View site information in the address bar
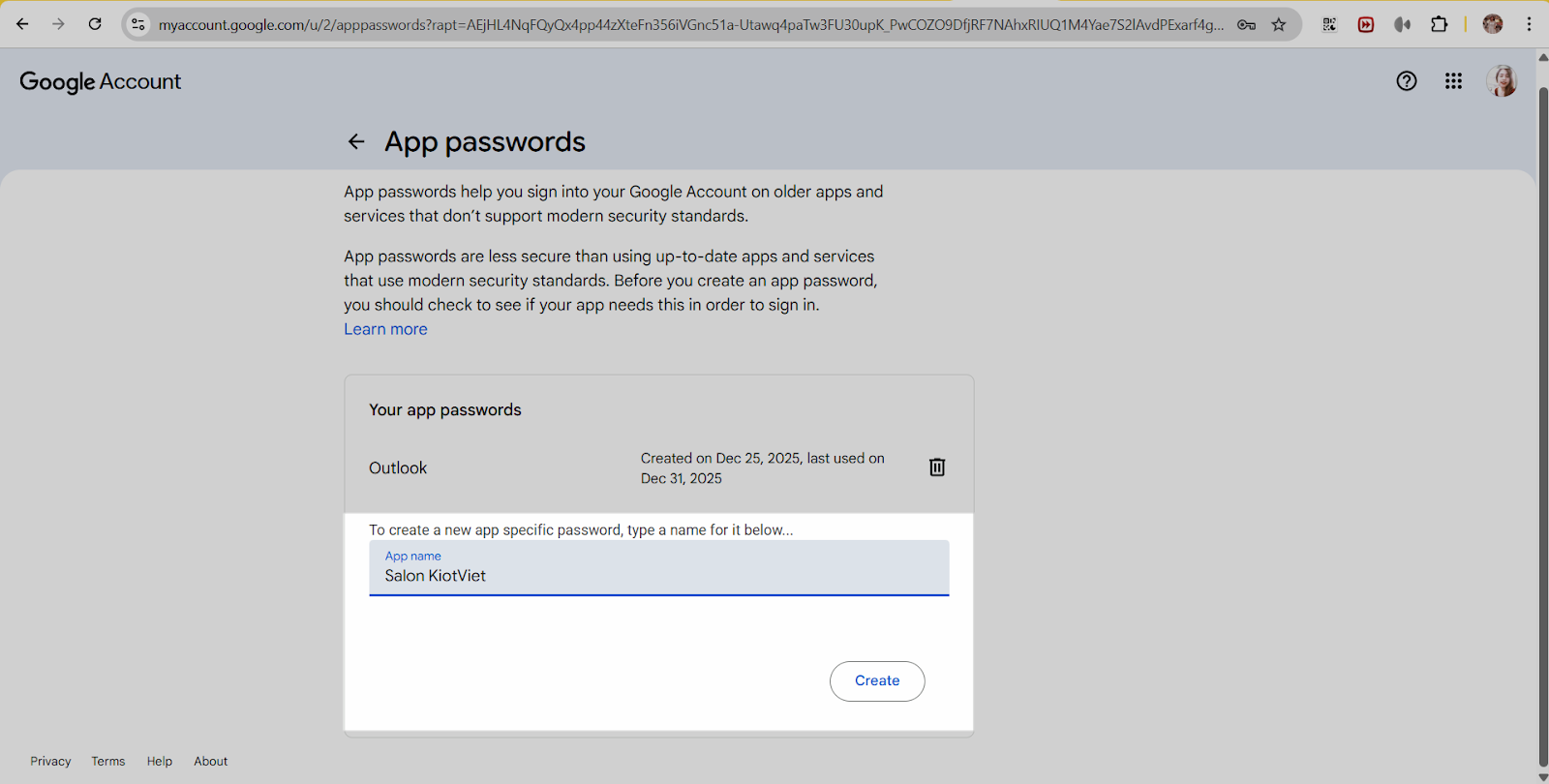1549x784 pixels. (x=138, y=24)
